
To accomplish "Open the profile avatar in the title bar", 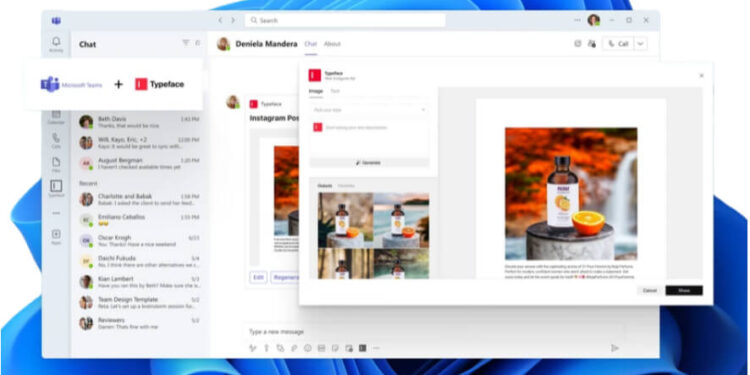I will [x=594, y=20].
